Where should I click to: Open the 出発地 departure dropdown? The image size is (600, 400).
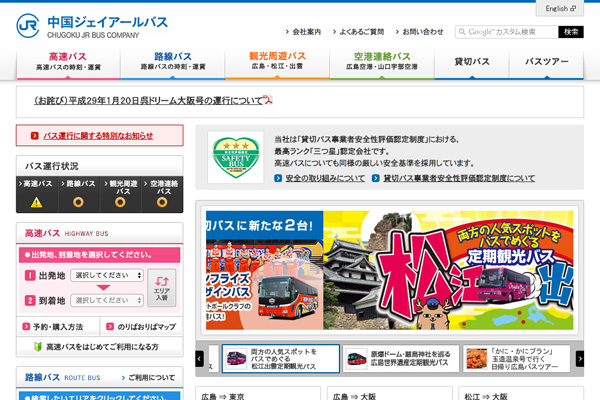pos(107,275)
